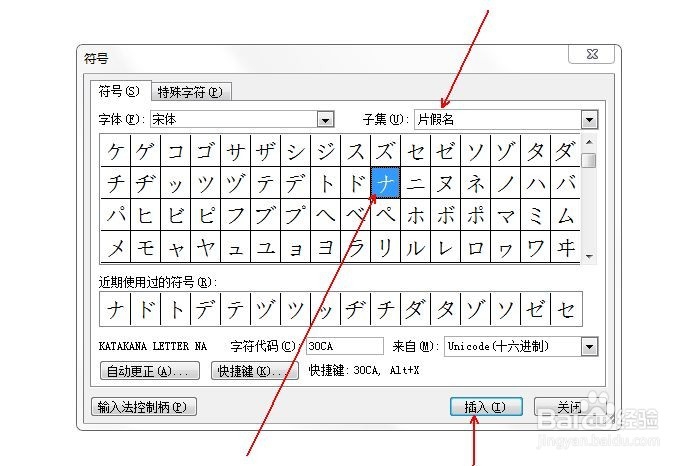700x466 pixels.
Task: Choose ダ in the recently used symbols row
Action: pyautogui.click(x=416, y=309)
